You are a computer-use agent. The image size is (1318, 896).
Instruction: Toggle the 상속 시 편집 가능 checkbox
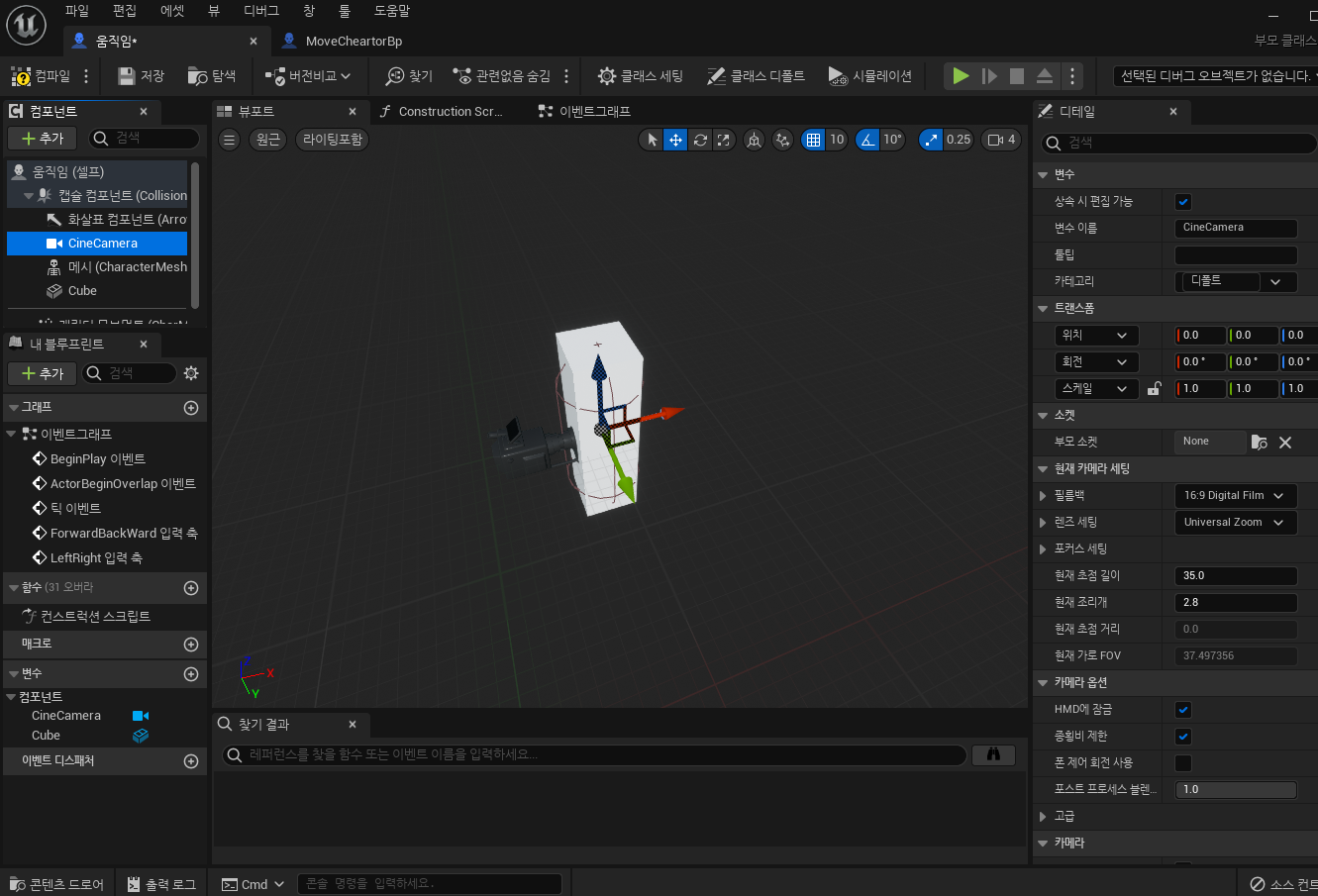point(1183,202)
